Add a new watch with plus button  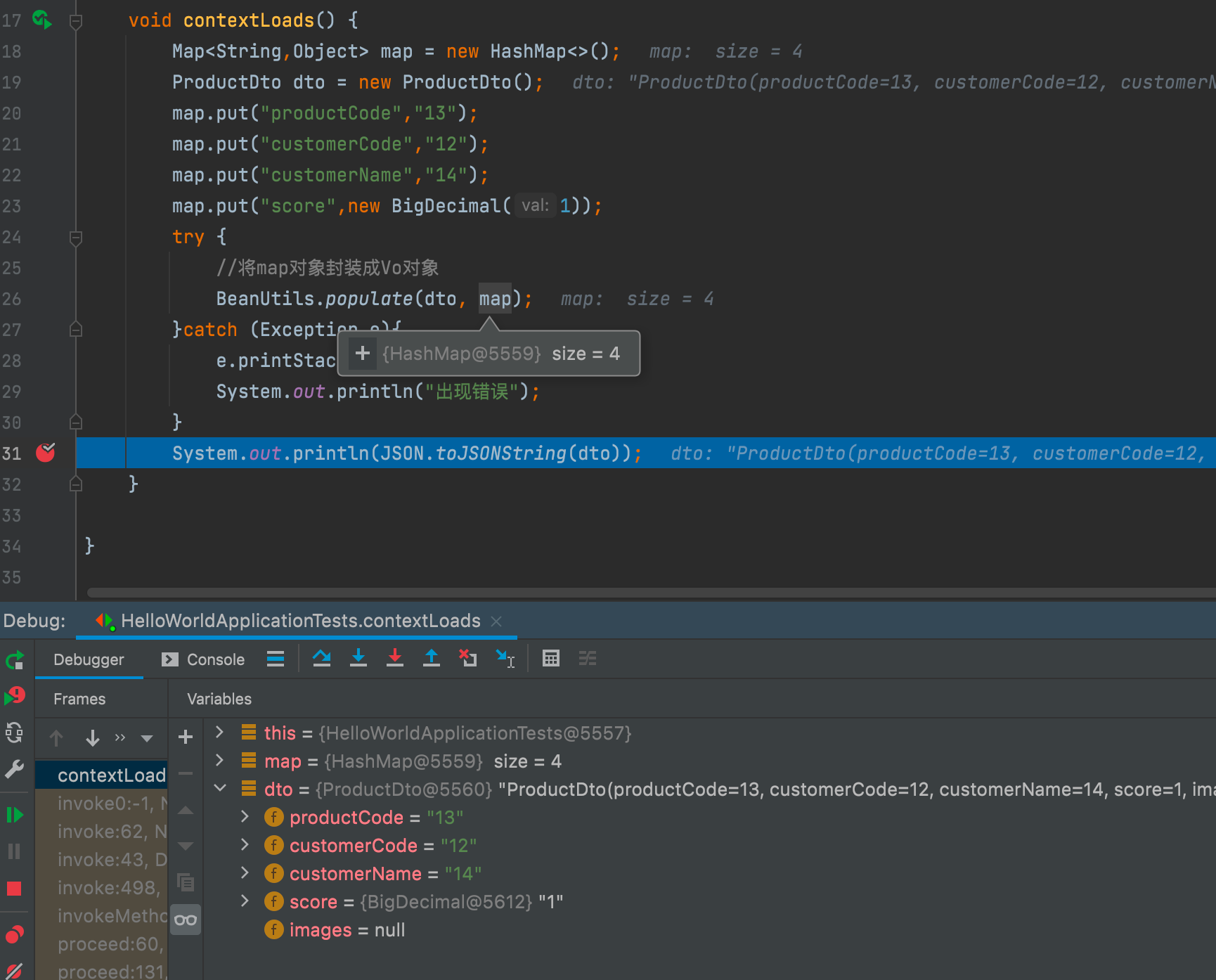(x=186, y=737)
